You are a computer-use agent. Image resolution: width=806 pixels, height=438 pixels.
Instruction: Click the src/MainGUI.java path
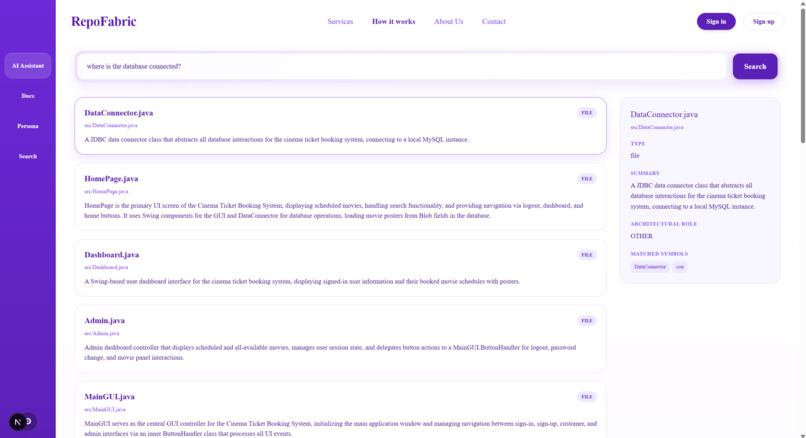click(x=105, y=410)
